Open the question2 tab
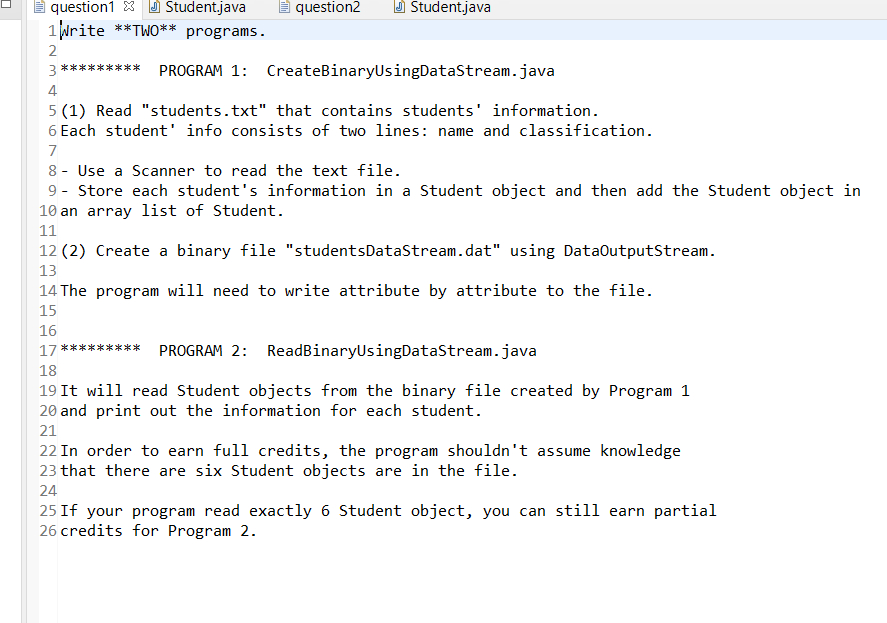This screenshot has height=623, width=887. pos(327,7)
